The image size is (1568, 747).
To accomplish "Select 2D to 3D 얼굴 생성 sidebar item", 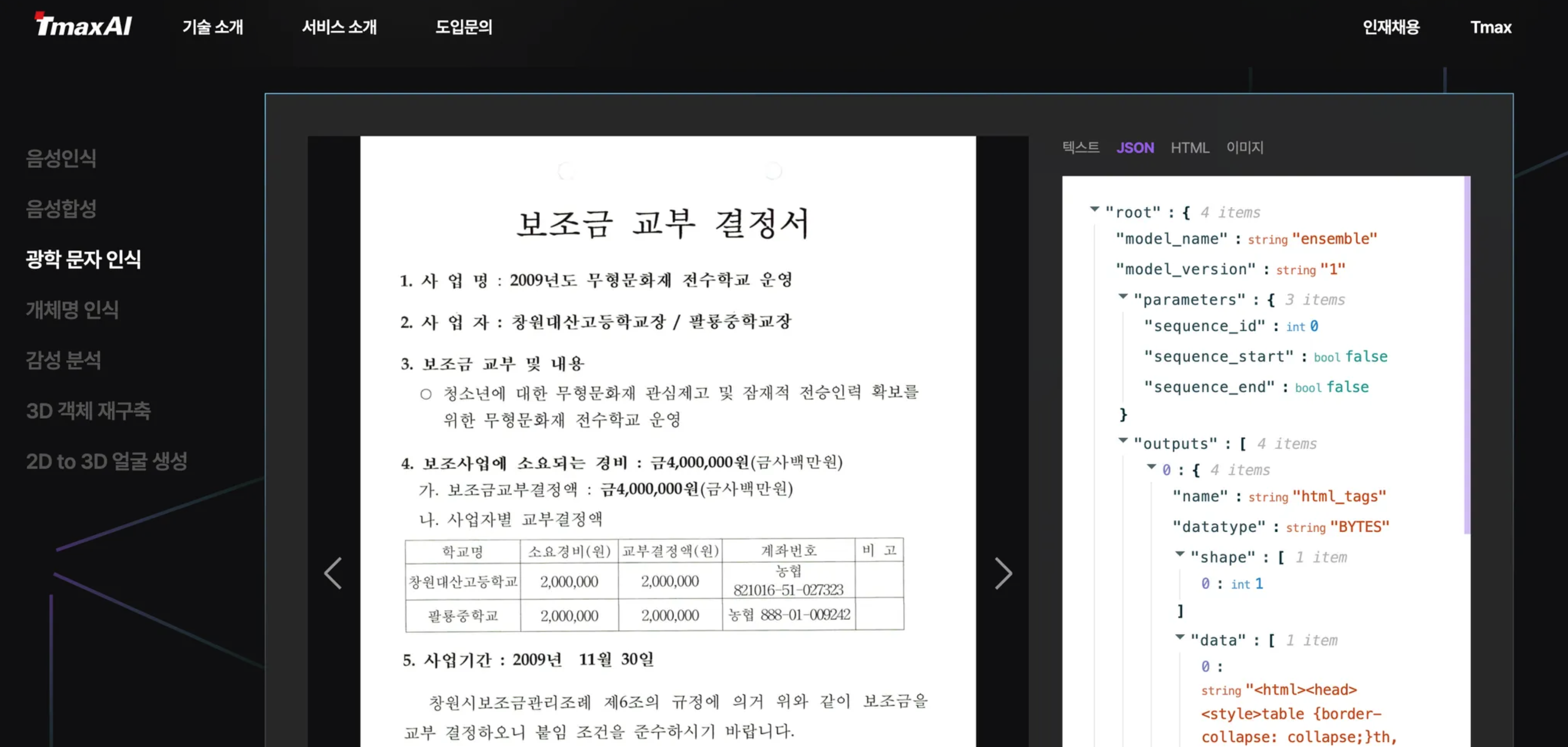I will tap(107, 461).
